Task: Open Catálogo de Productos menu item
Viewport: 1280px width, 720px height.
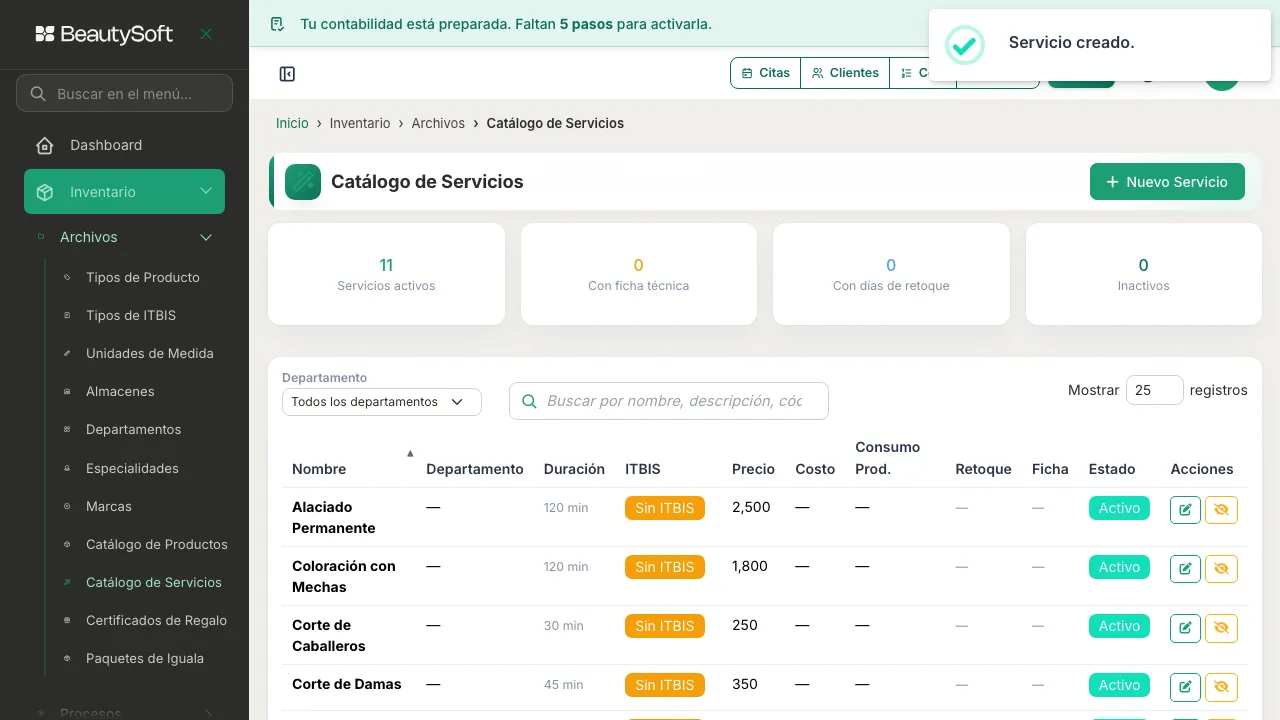Action: [157, 544]
